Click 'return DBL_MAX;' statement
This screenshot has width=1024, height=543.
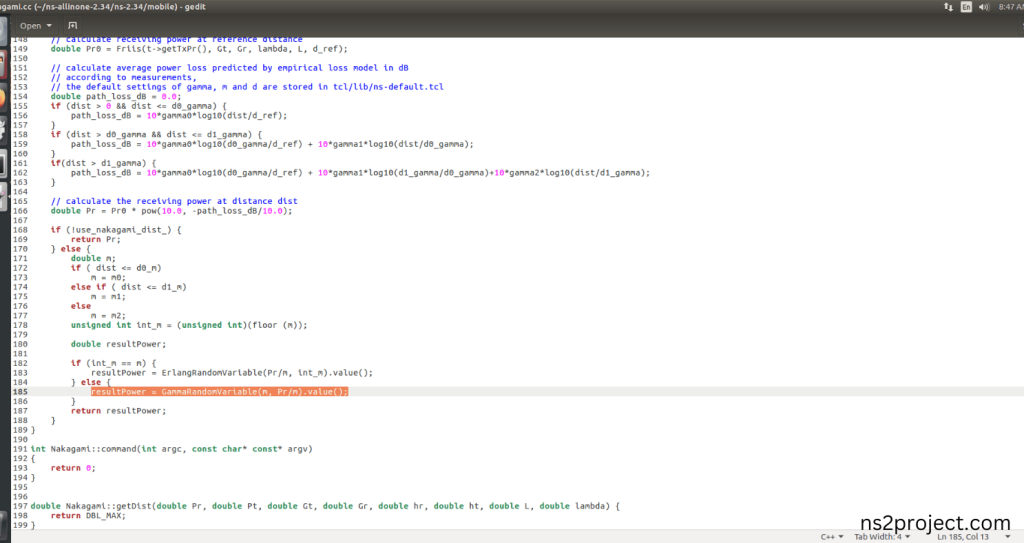pos(88,516)
